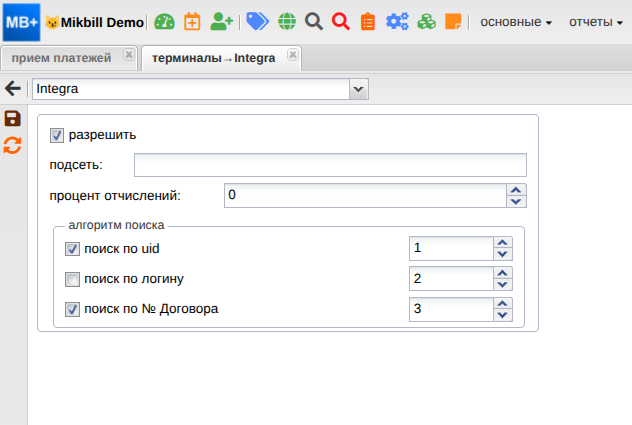Reload with the orange refresh icon

click(12, 146)
